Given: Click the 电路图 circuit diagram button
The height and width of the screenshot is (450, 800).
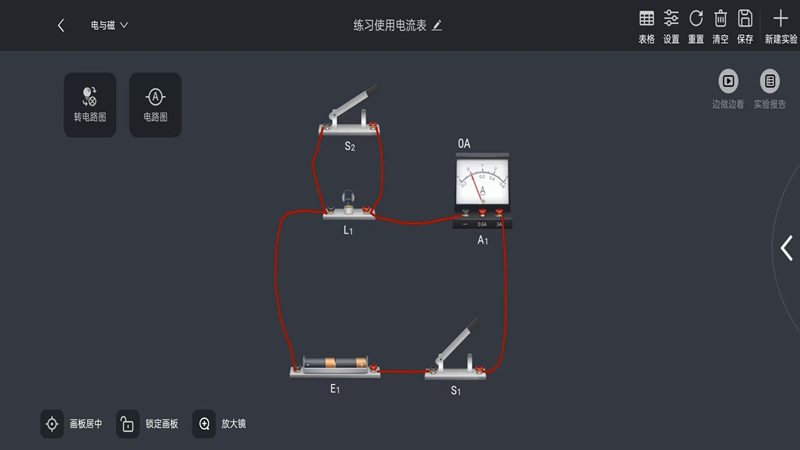Looking at the screenshot, I should pos(155,105).
